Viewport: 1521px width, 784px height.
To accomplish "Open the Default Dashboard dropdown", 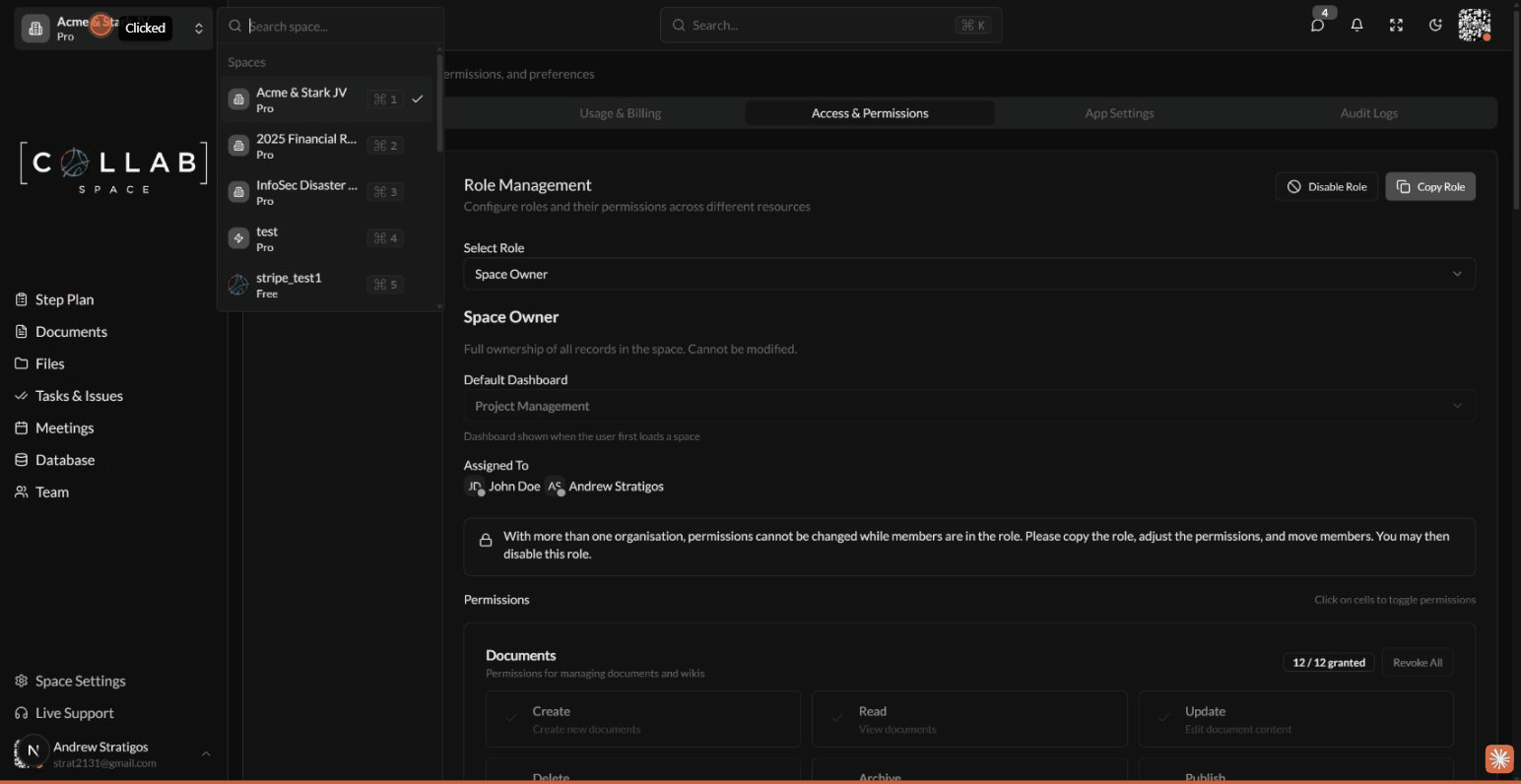I will [968, 405].
